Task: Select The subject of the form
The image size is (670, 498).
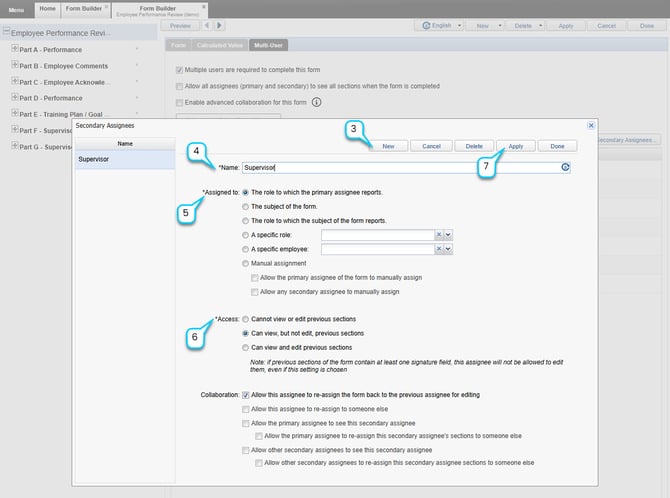Action: 245,206
